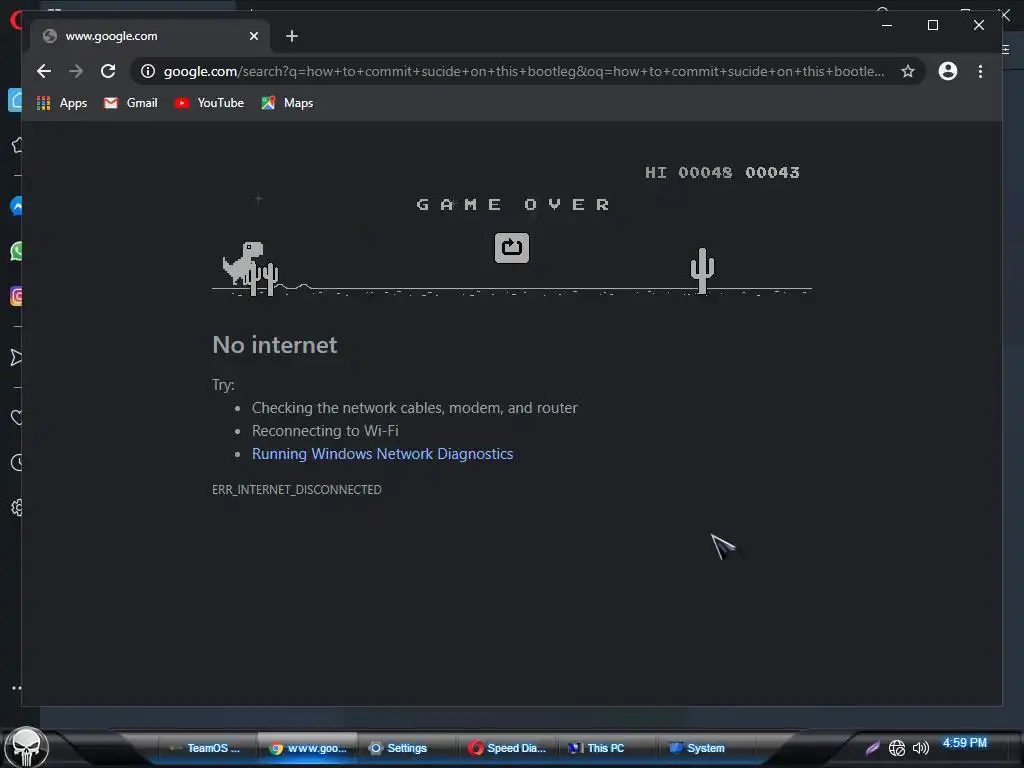Image resolution: width=1024 pixels, height=768 pixels.
Task: Open the YouTube bookmark
Action: [x=209, y=103]
